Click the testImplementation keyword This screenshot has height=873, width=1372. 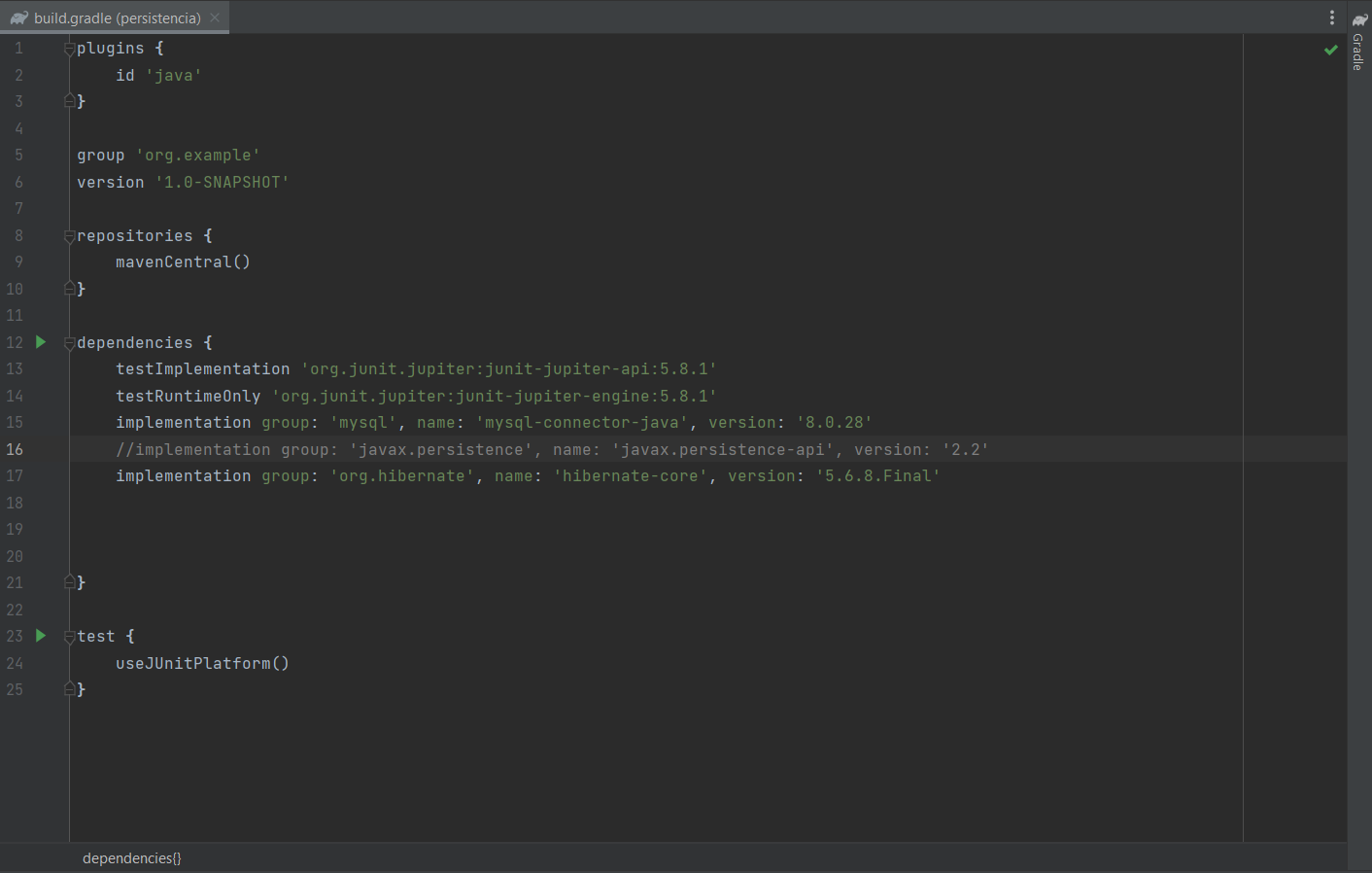[x=203, y=368]
